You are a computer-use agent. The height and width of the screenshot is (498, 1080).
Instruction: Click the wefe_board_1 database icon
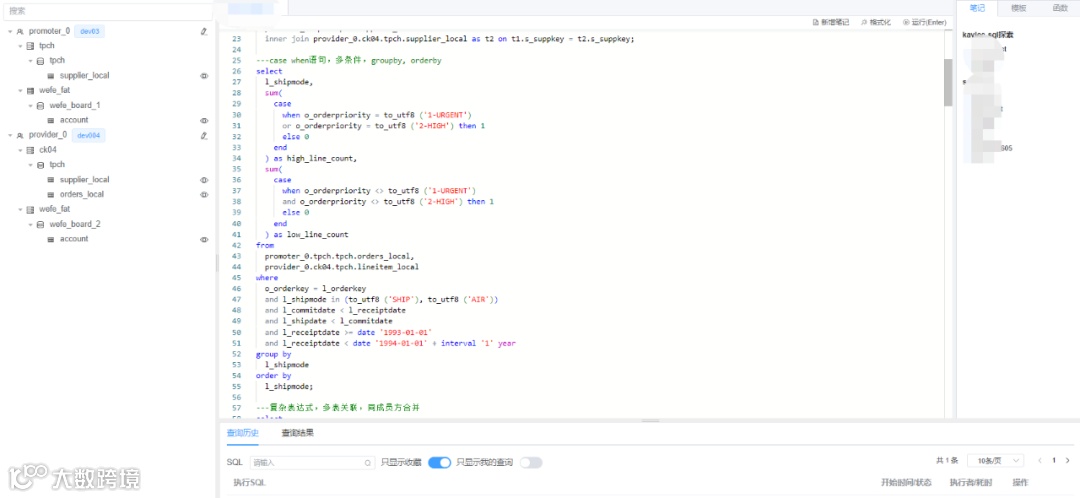(x=41, y=105)
